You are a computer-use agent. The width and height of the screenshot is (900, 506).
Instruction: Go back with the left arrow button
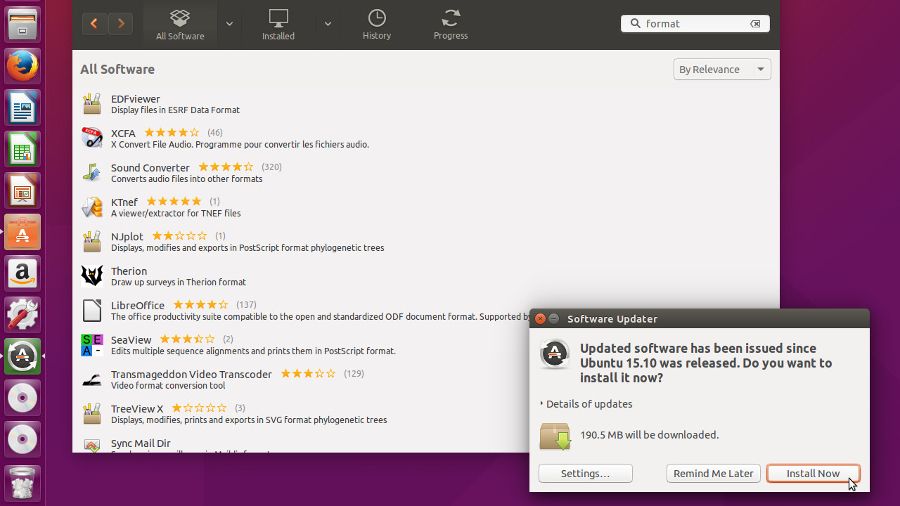click(94, 24)
